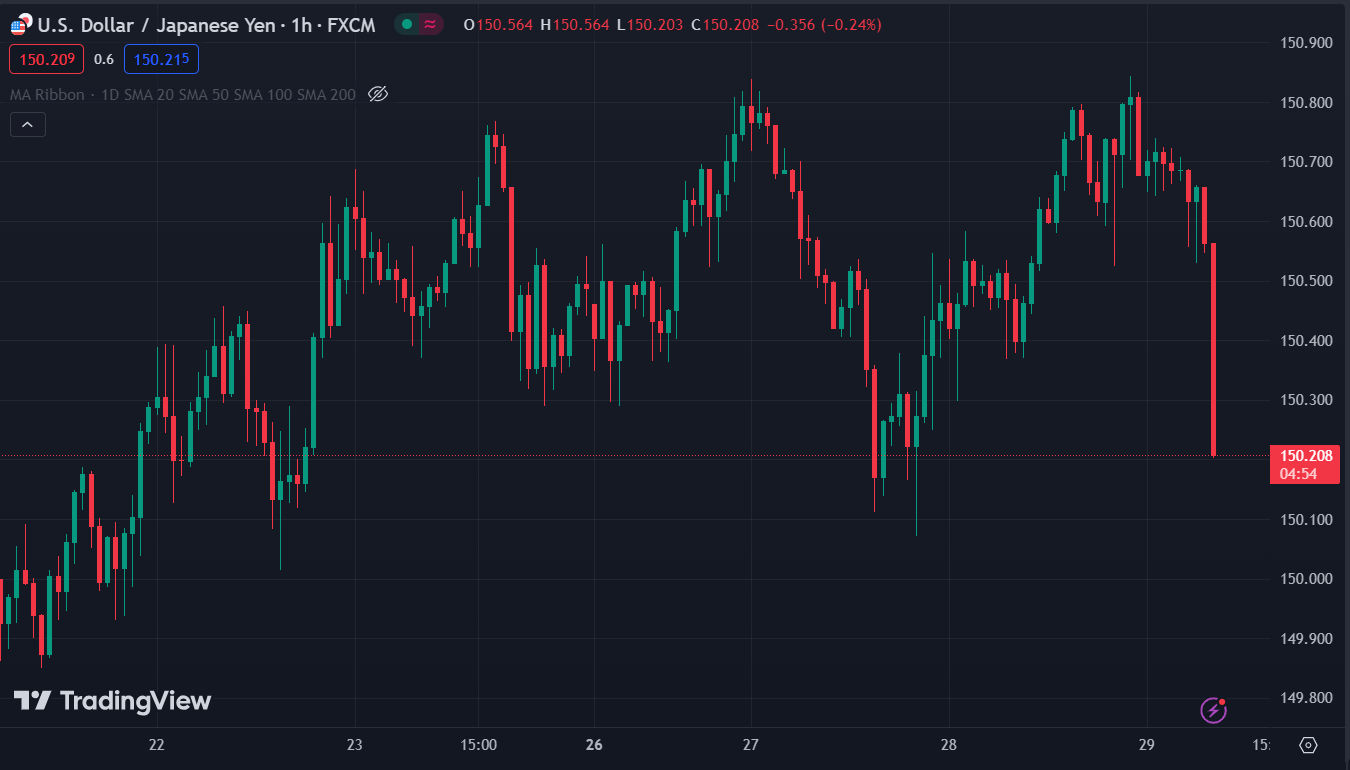Click the red sell price 150.209 button
Screen dimensions: 1350x770
(47, 59)
